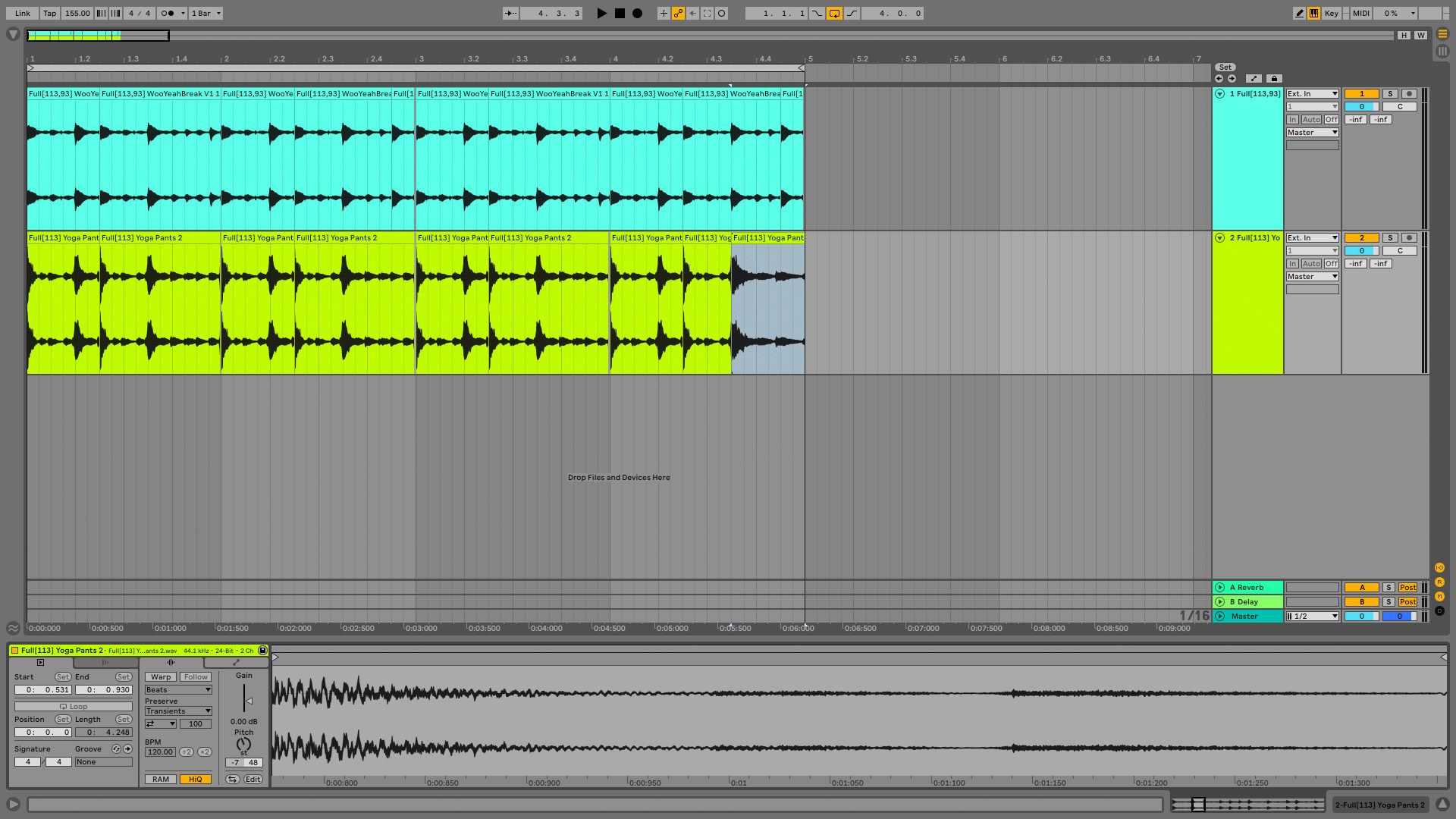This screenshot has width=1456, height=819.
Task: Click the tempo field showing 155.00
Action: tap(76, 13)
